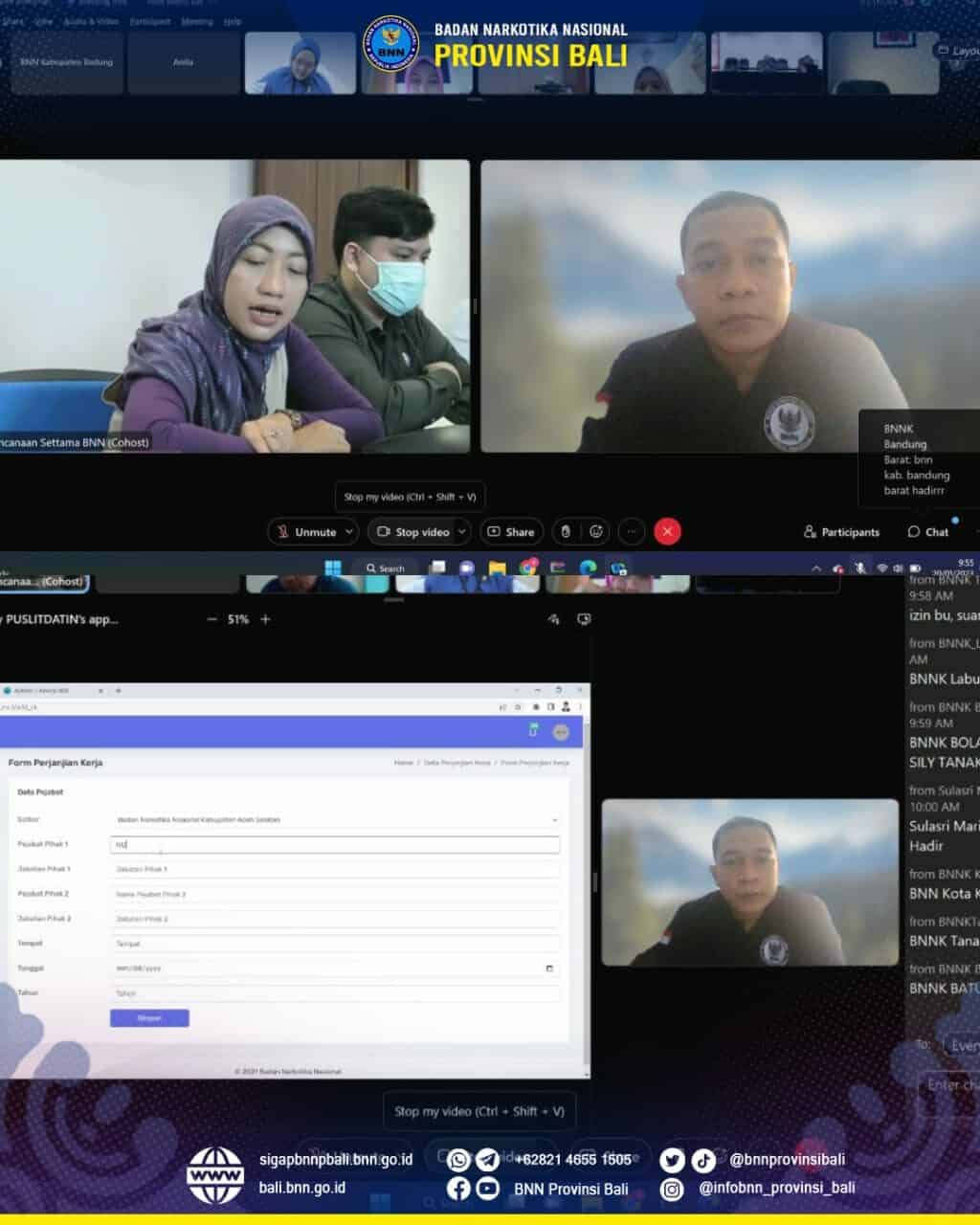Open the calendar picker in Tanggal field
The height and width of the screenshot is (1225, 980).
pos(549,969)
